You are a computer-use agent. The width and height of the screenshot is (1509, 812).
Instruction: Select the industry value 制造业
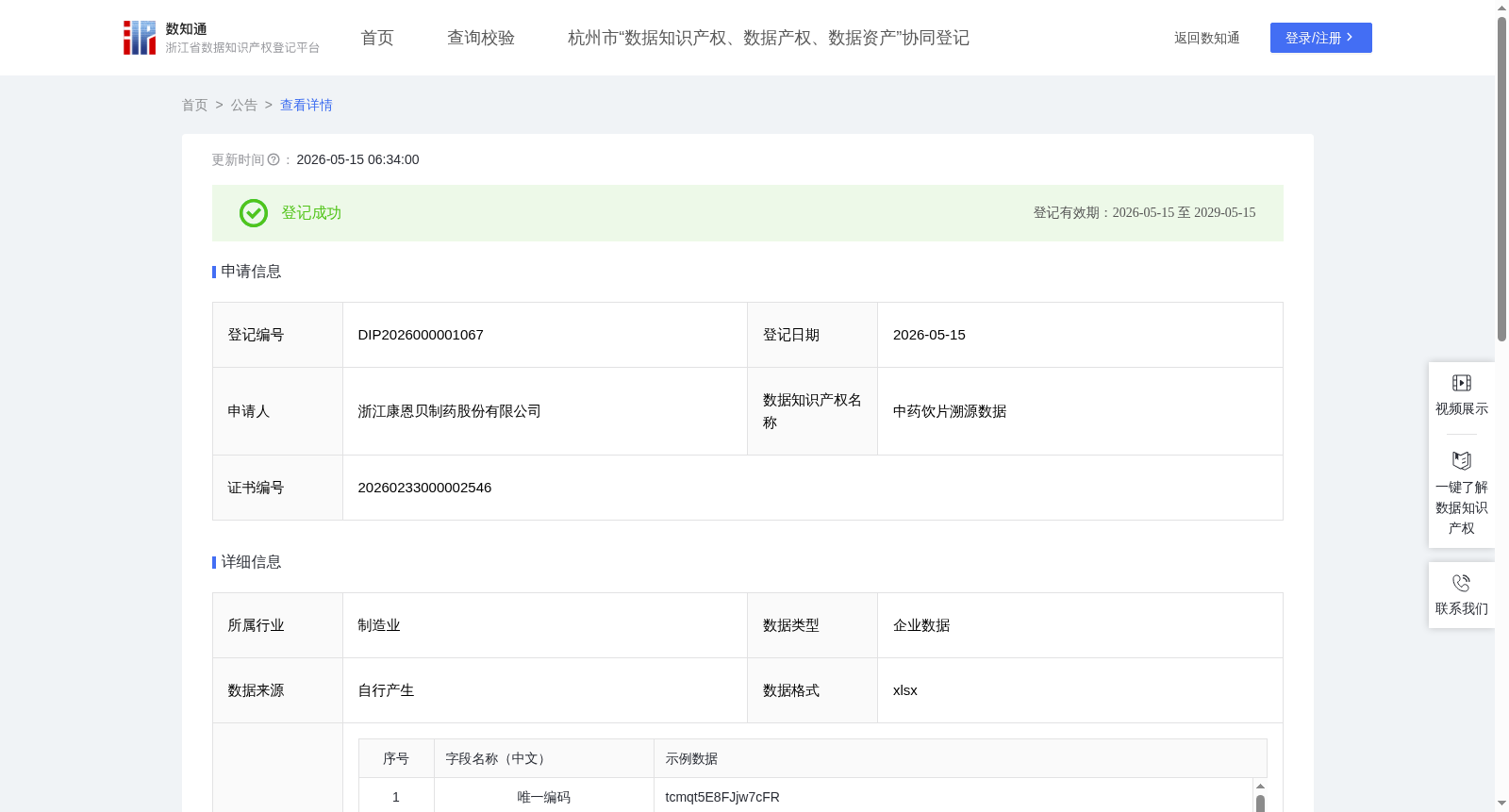[379, 625]
